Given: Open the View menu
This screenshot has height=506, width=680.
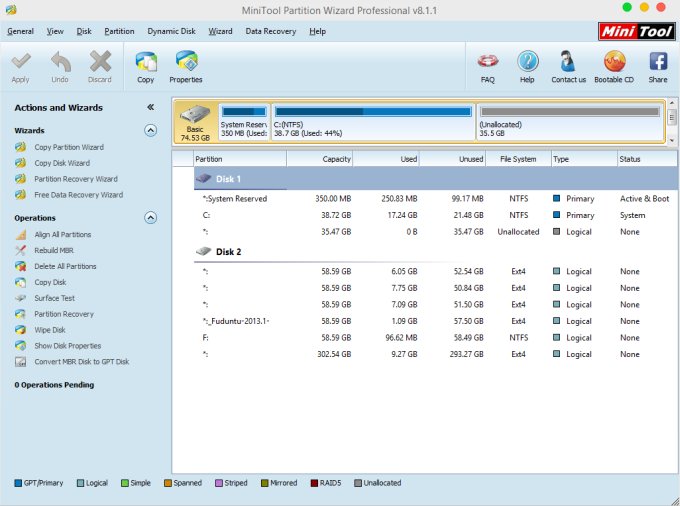Looking at the screenshot, I should tap(55, 31).
